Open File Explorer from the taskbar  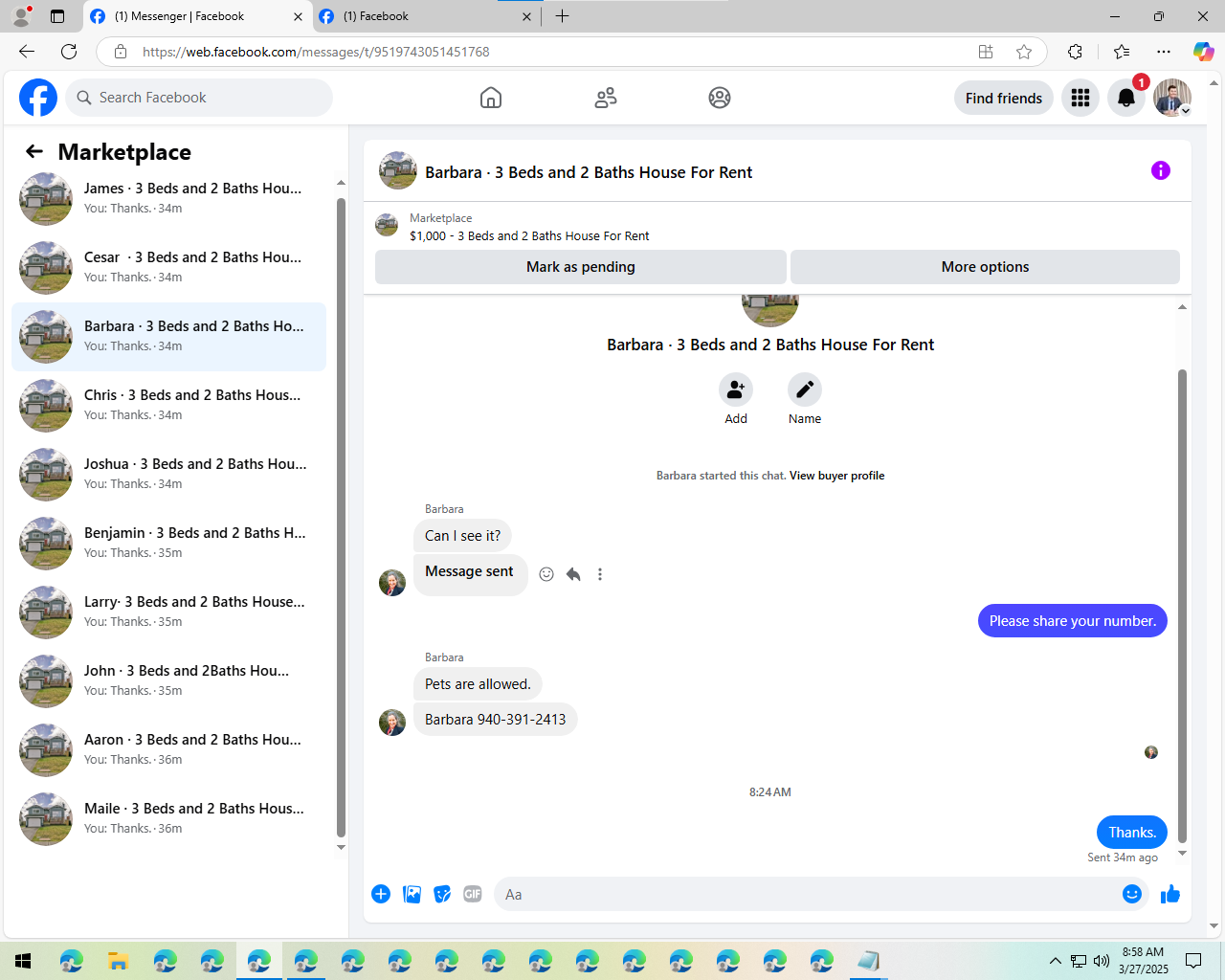tap(118, 961)
